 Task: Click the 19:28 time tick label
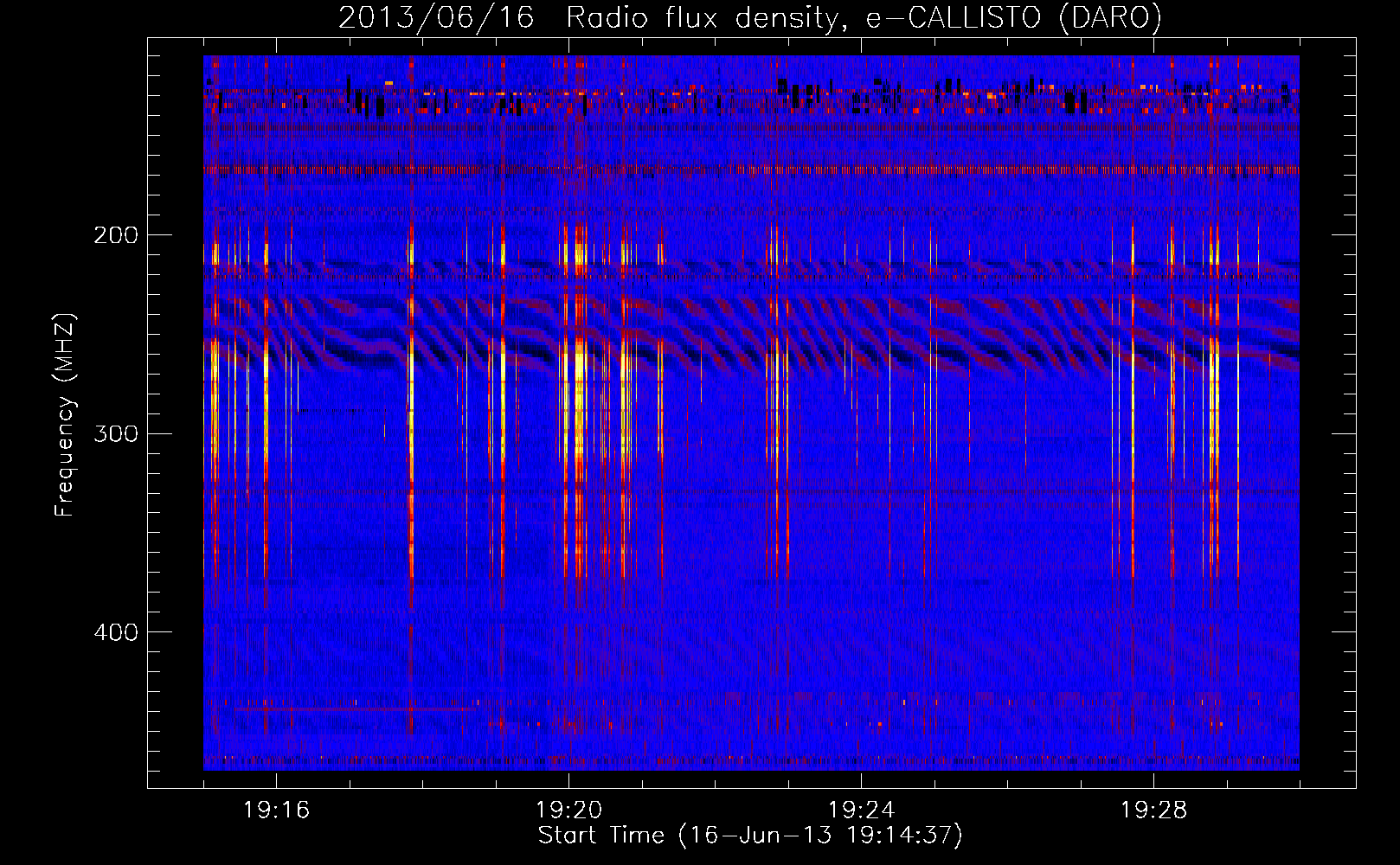pyautogui.click(x=1153, y=811)
